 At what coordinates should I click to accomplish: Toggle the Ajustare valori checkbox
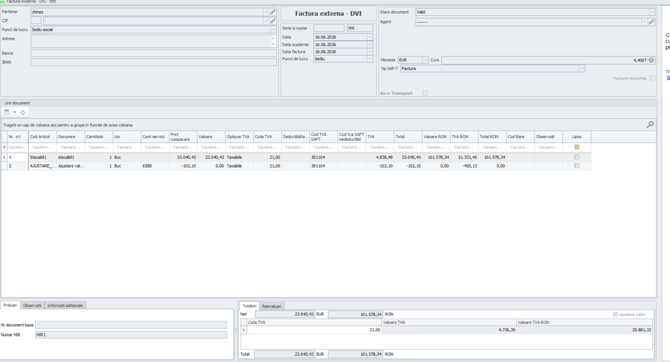point(615,314)
